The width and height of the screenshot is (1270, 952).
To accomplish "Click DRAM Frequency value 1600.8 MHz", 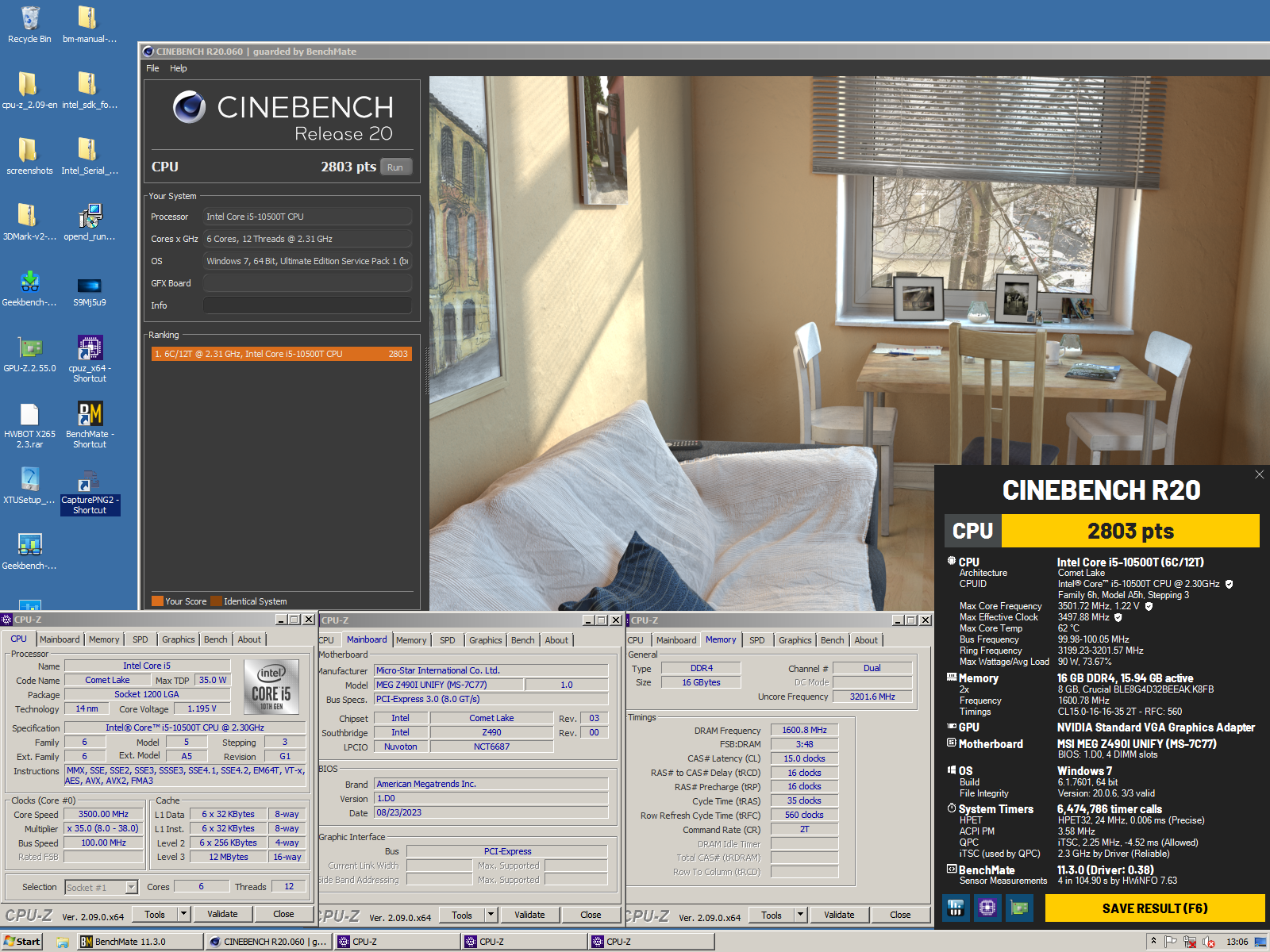I will point(804,730).
